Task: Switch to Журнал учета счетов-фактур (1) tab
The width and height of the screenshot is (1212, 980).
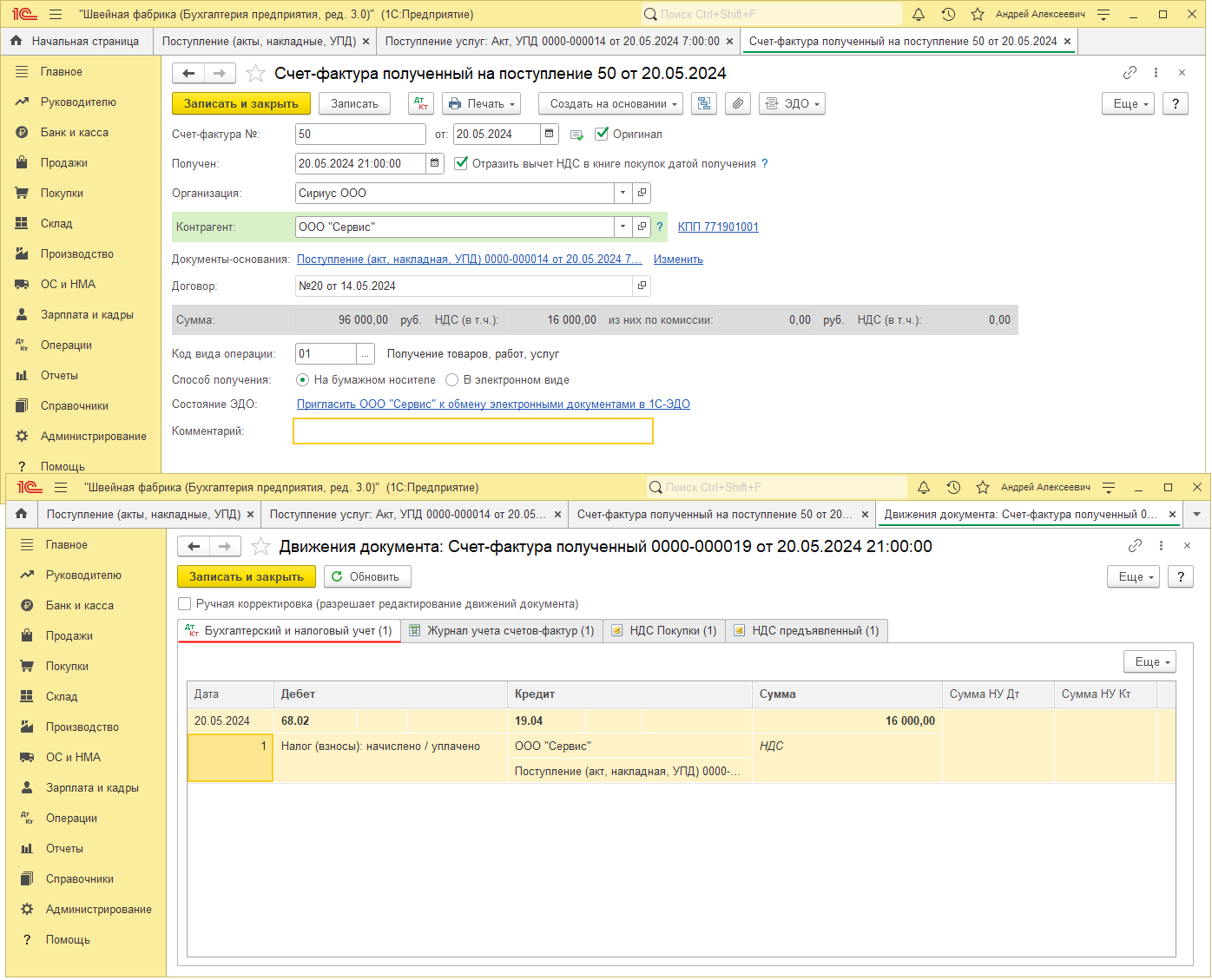Action: pyautogui.click(x=502, y=631)
